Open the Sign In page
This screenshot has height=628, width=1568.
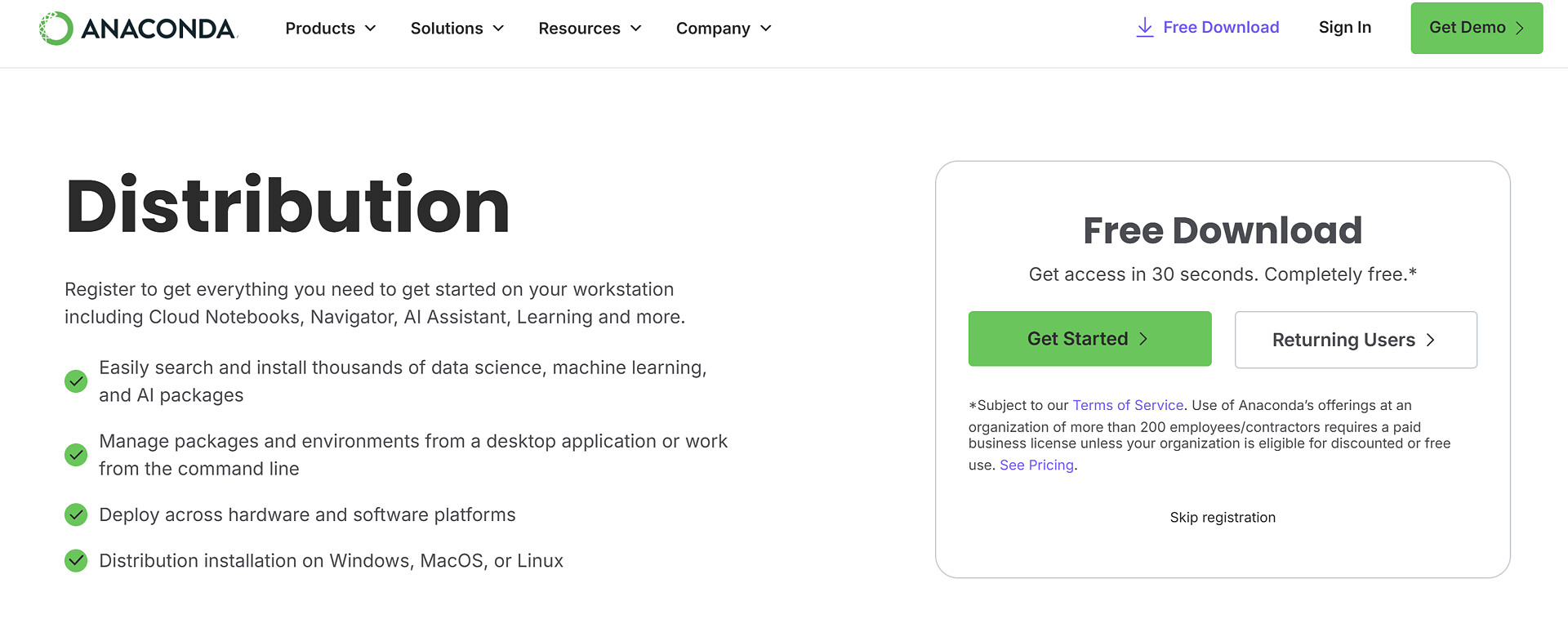1344,28
